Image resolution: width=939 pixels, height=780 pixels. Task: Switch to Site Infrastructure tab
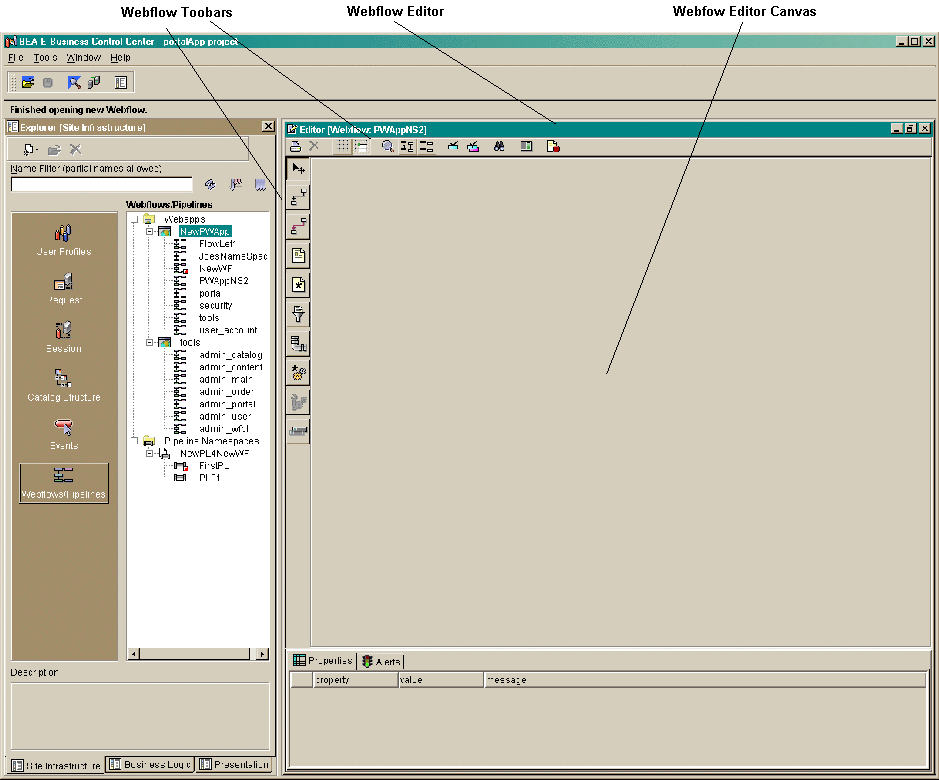point(57,765)
